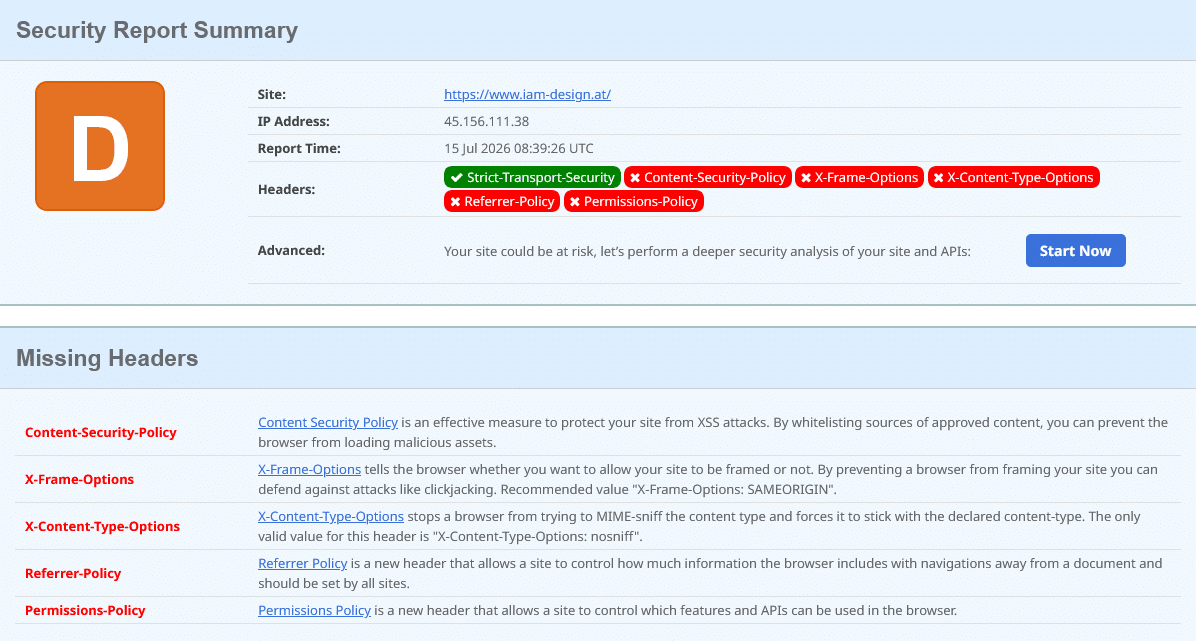This screenshot has width=1196, height=641.
Task: Click the red Permissions-Policy row label
Action: coord(85,610)
